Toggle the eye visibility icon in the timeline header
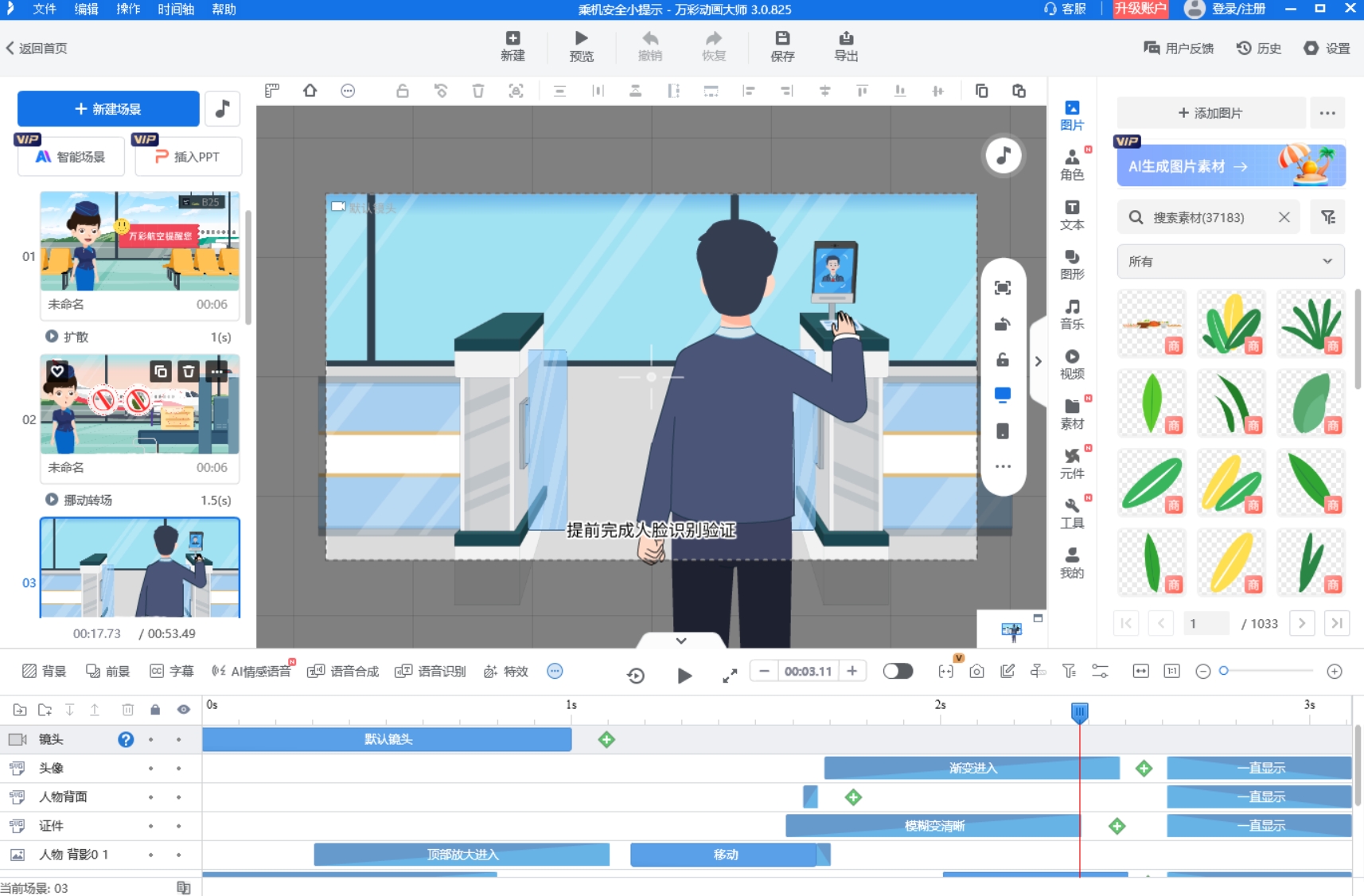This screenshot has height=896, width=1364. pos(184,709)
